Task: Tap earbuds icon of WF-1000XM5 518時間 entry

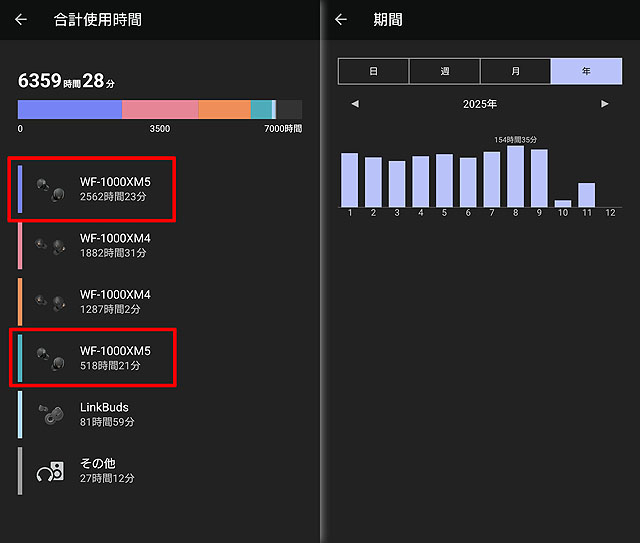Action: point(49,357)
